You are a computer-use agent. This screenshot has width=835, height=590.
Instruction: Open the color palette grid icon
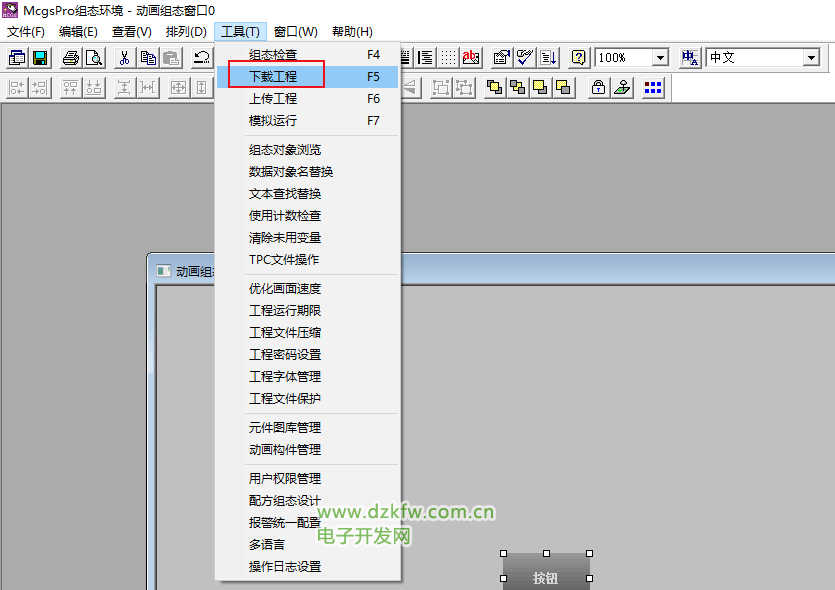click(653, 88)
